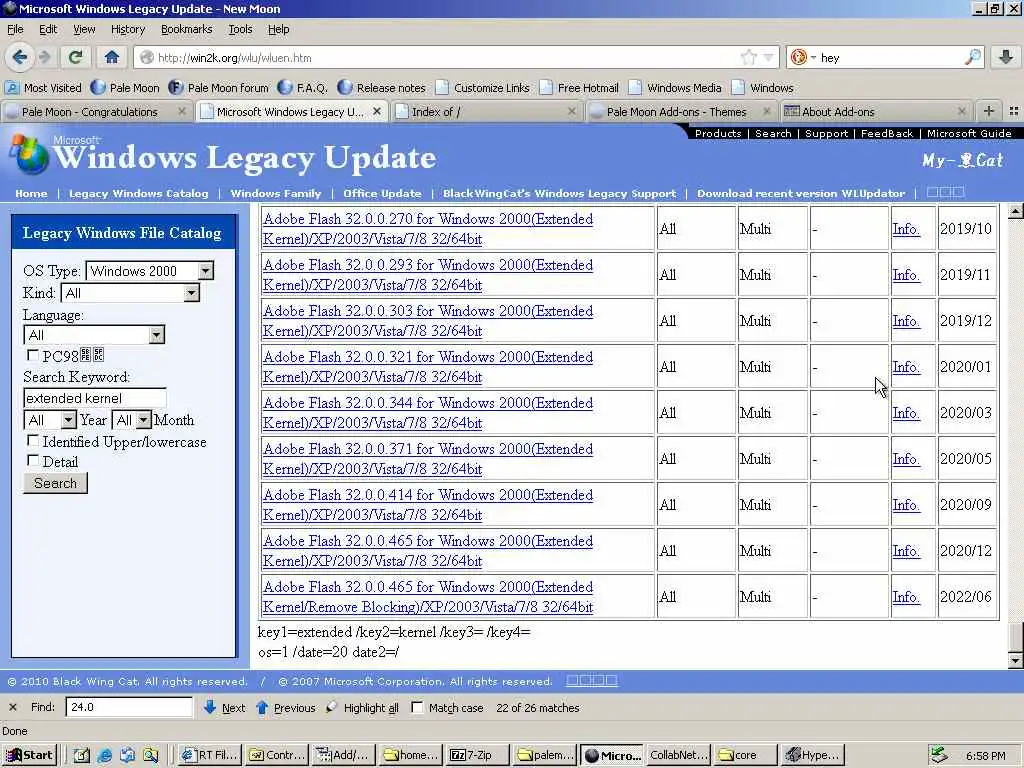1024x768 pixels.
Task: Open the Windows Media bookmark
Action: (x=675, y=88)
